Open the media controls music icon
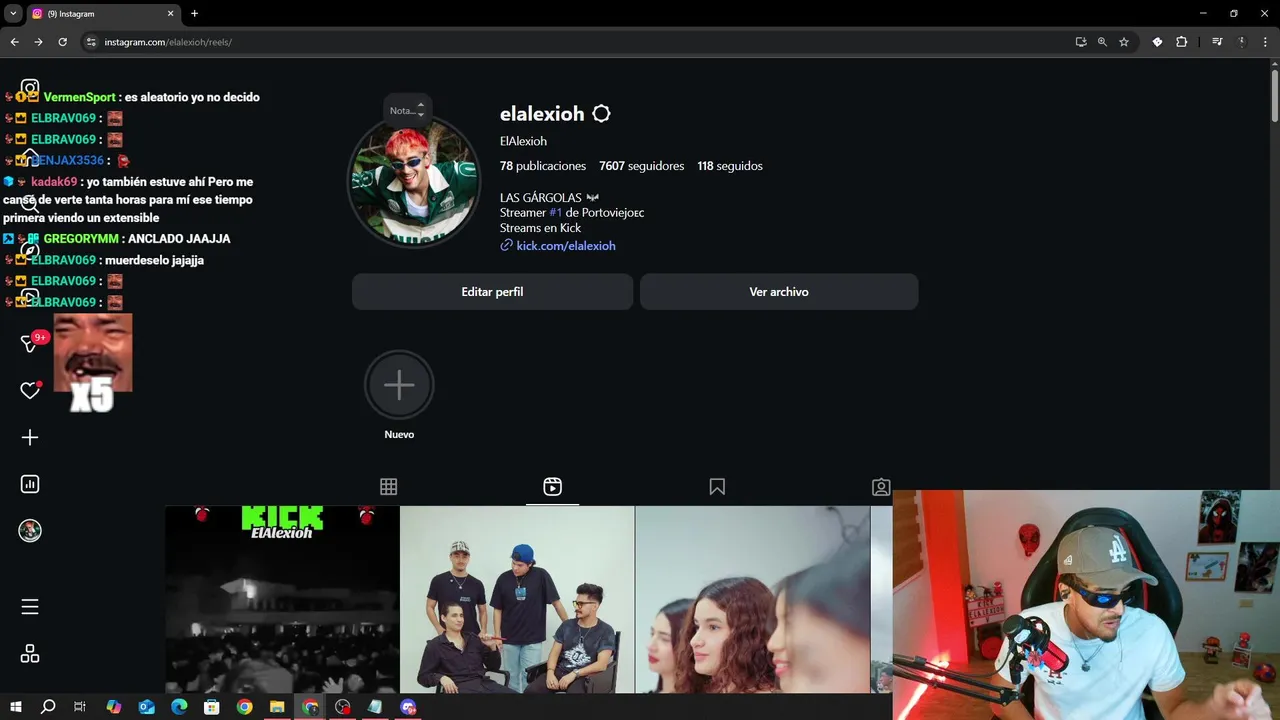This screenshot has height=720, width=1280. click(1217, 42)
